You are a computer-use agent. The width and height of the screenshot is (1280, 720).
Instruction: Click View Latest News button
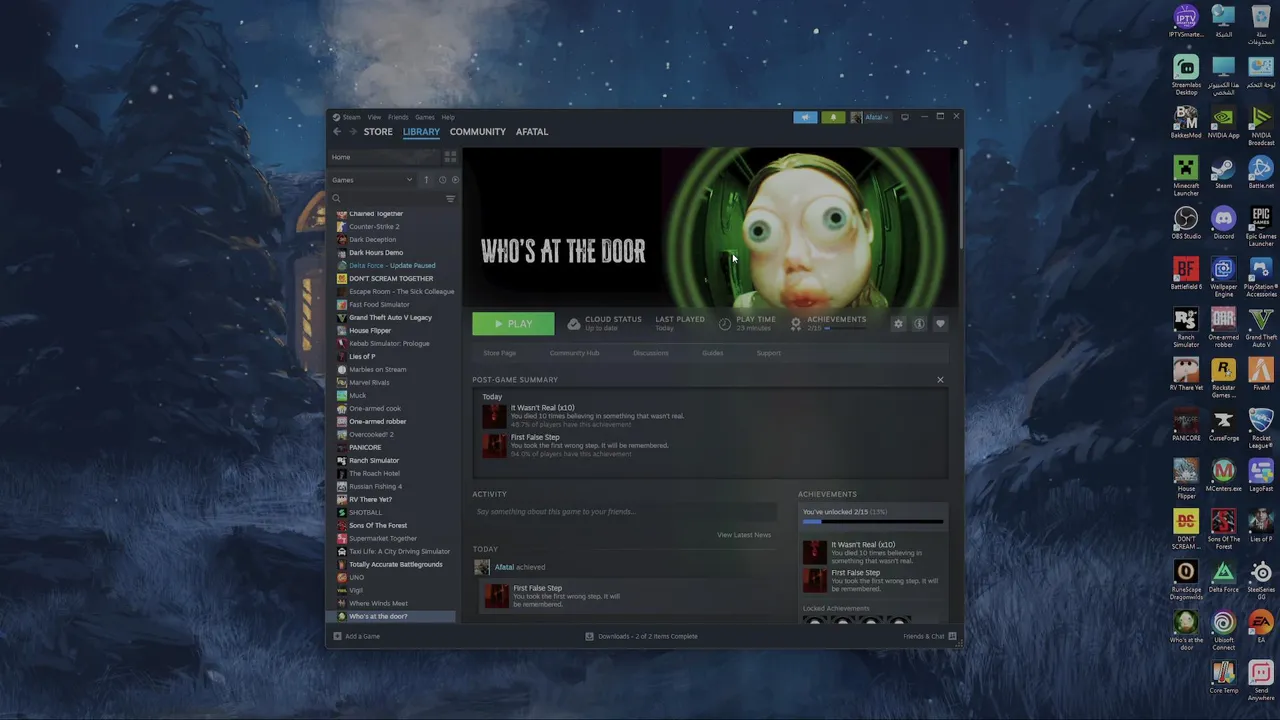[x=744, y=535]
